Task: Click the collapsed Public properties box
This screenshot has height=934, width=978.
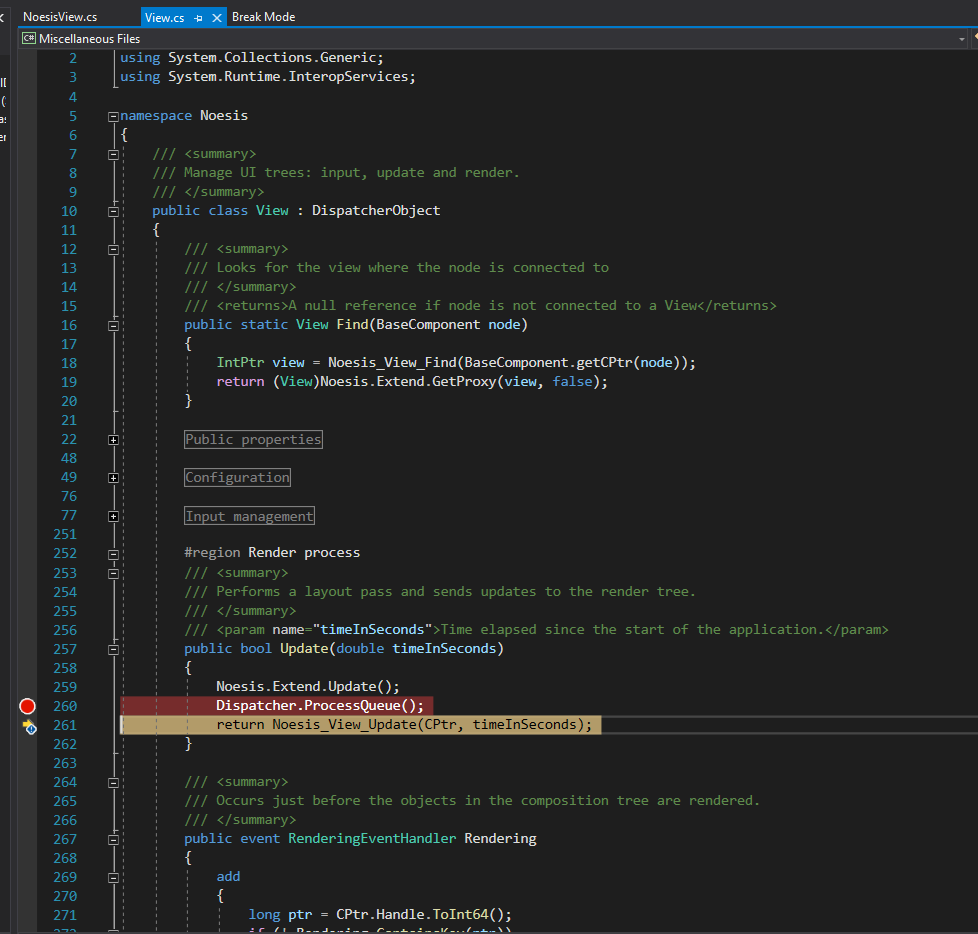Action: pyautogui.click(x=253, y=439)
